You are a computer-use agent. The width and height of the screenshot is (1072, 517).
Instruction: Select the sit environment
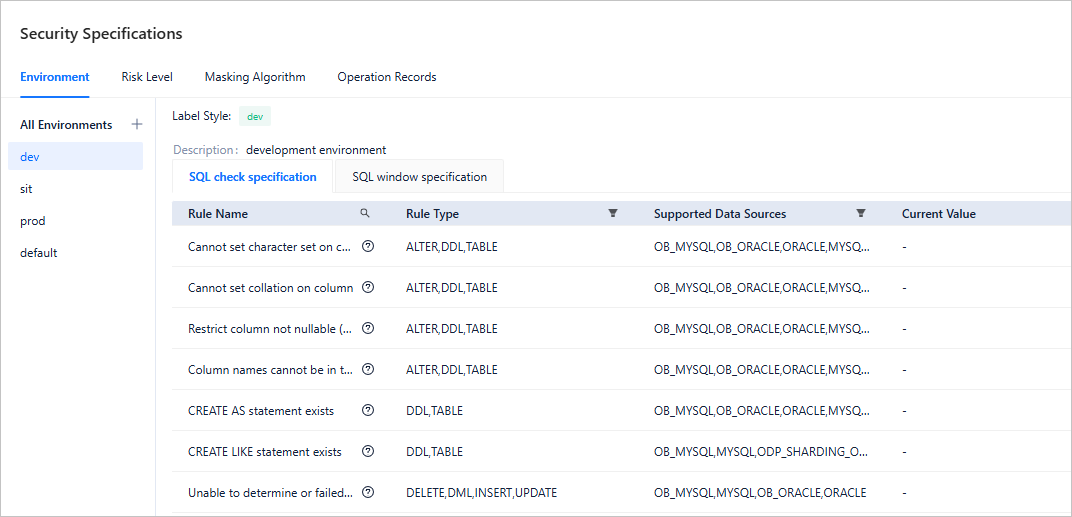click(27, 189)
